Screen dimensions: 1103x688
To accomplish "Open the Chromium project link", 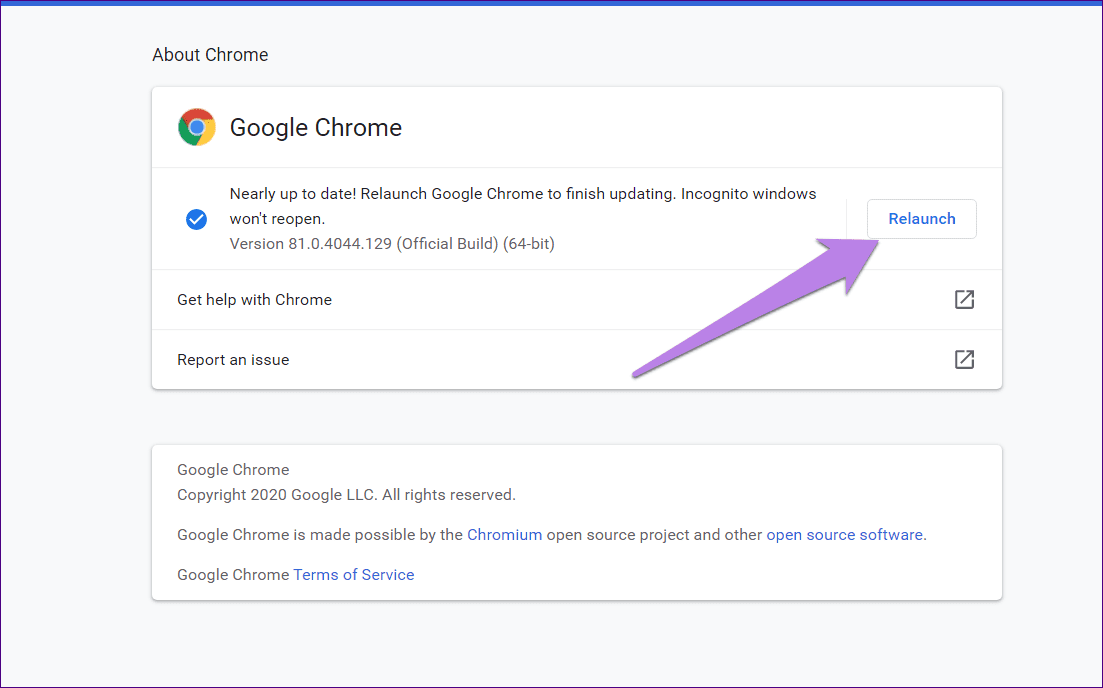I will (504, 535).
